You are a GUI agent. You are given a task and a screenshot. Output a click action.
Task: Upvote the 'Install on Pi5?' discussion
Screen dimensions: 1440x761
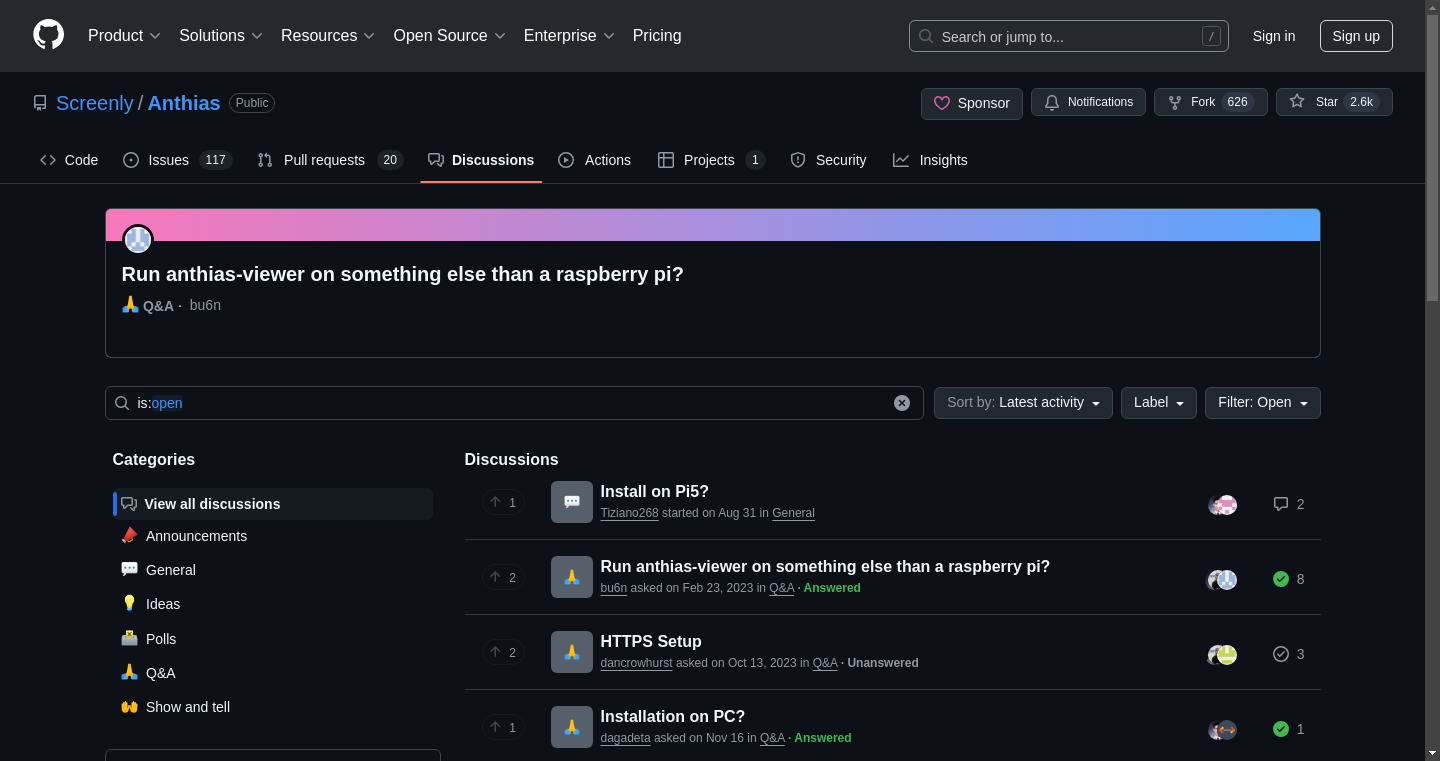coord(503,502)
